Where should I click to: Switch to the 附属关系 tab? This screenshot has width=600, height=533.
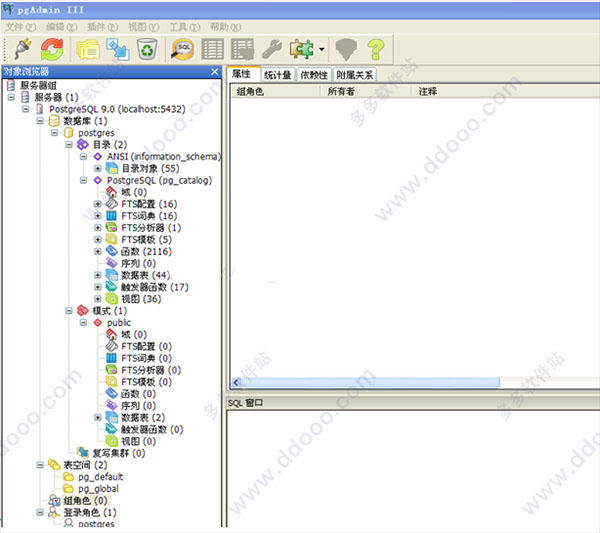click(355, 75)
